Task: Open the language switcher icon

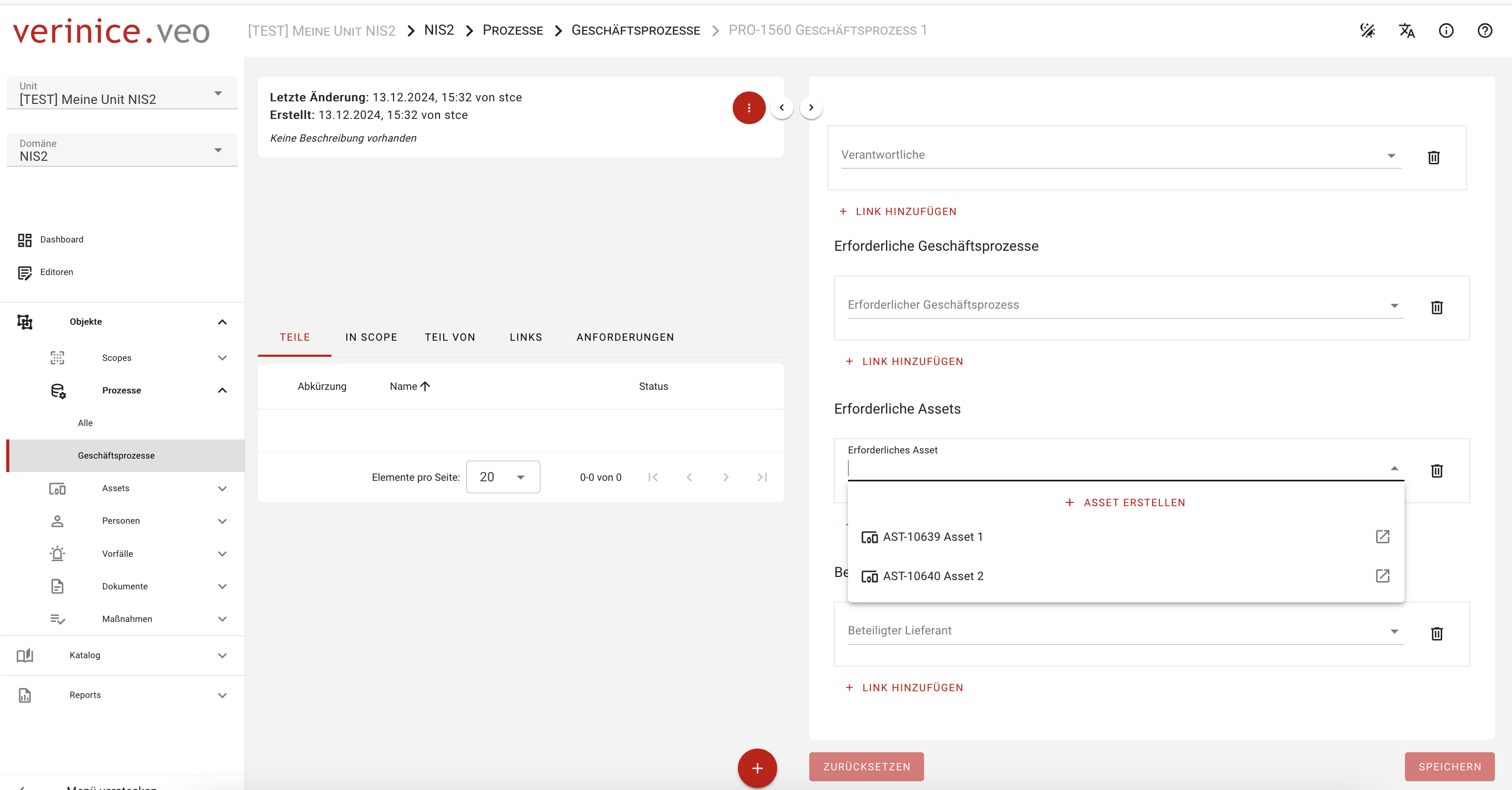Action: 1407,31
